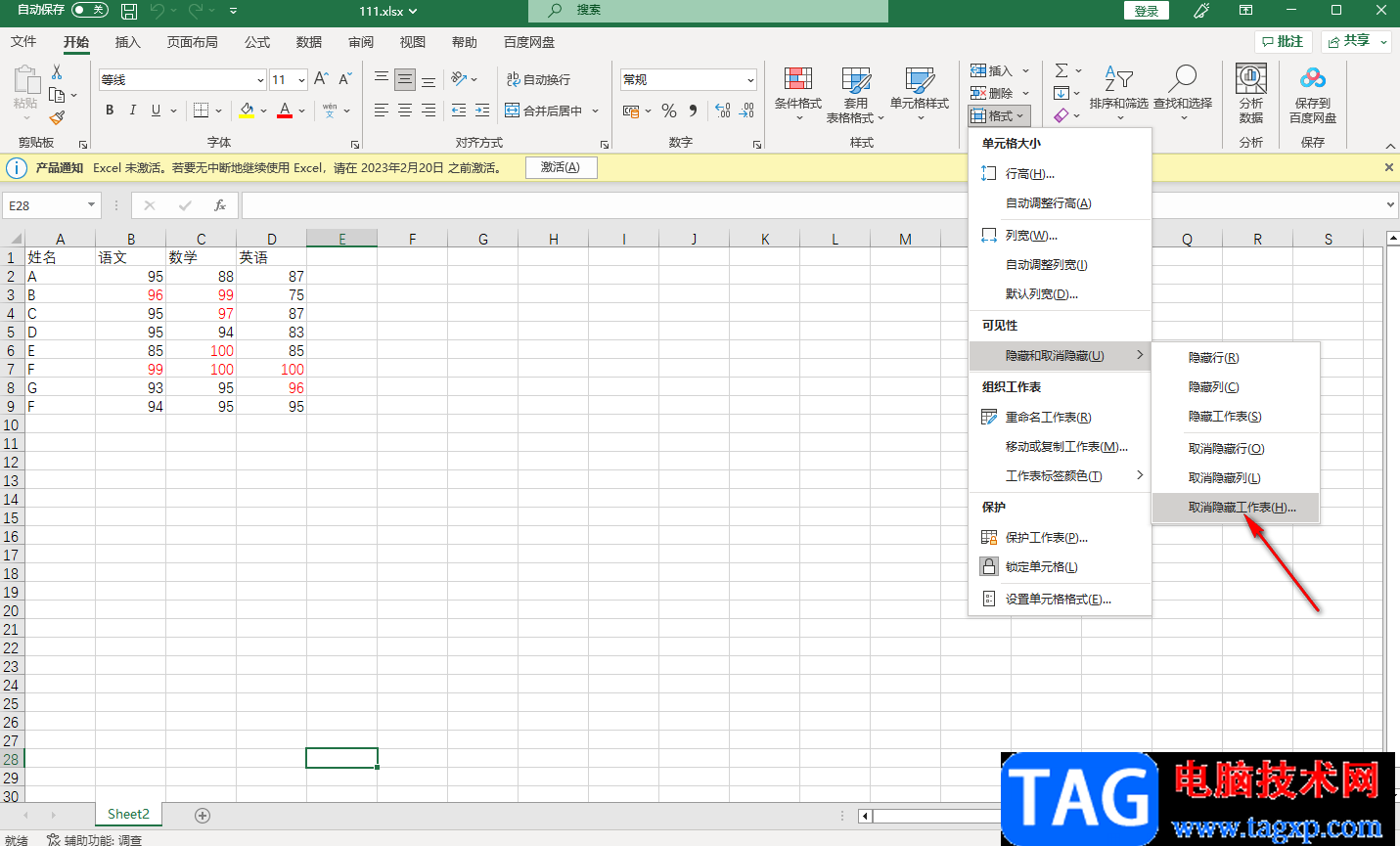The image size is (1400, 846).
Task: Click the Save disk icon in title bar
Action: tap(129, 11)
